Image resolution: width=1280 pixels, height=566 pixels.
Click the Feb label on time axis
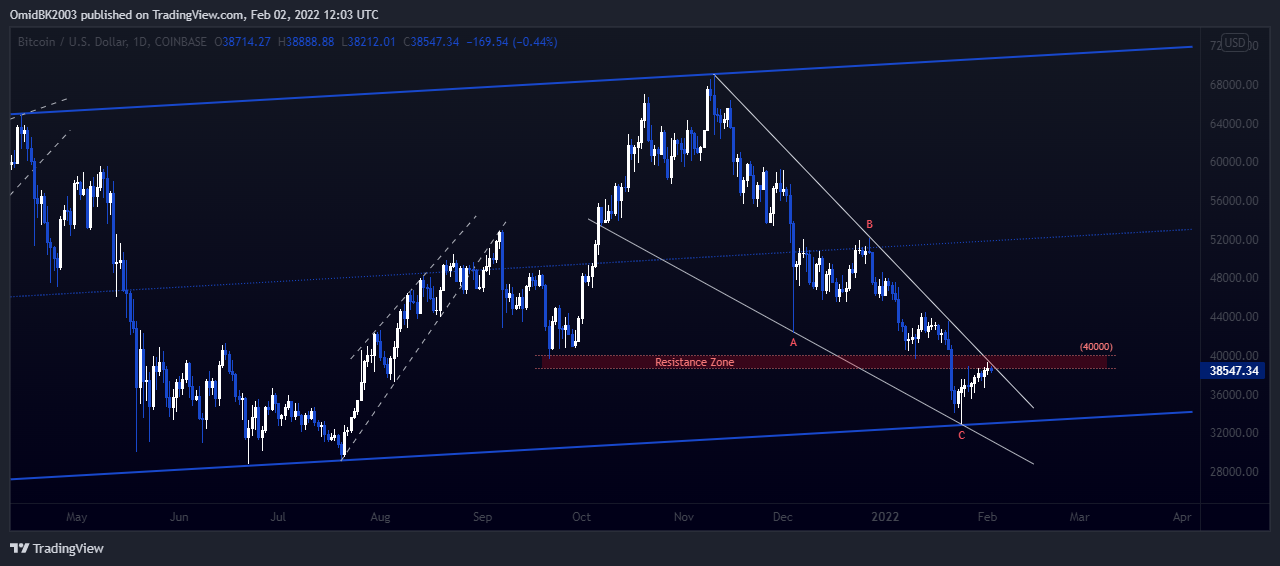point(988,518)
